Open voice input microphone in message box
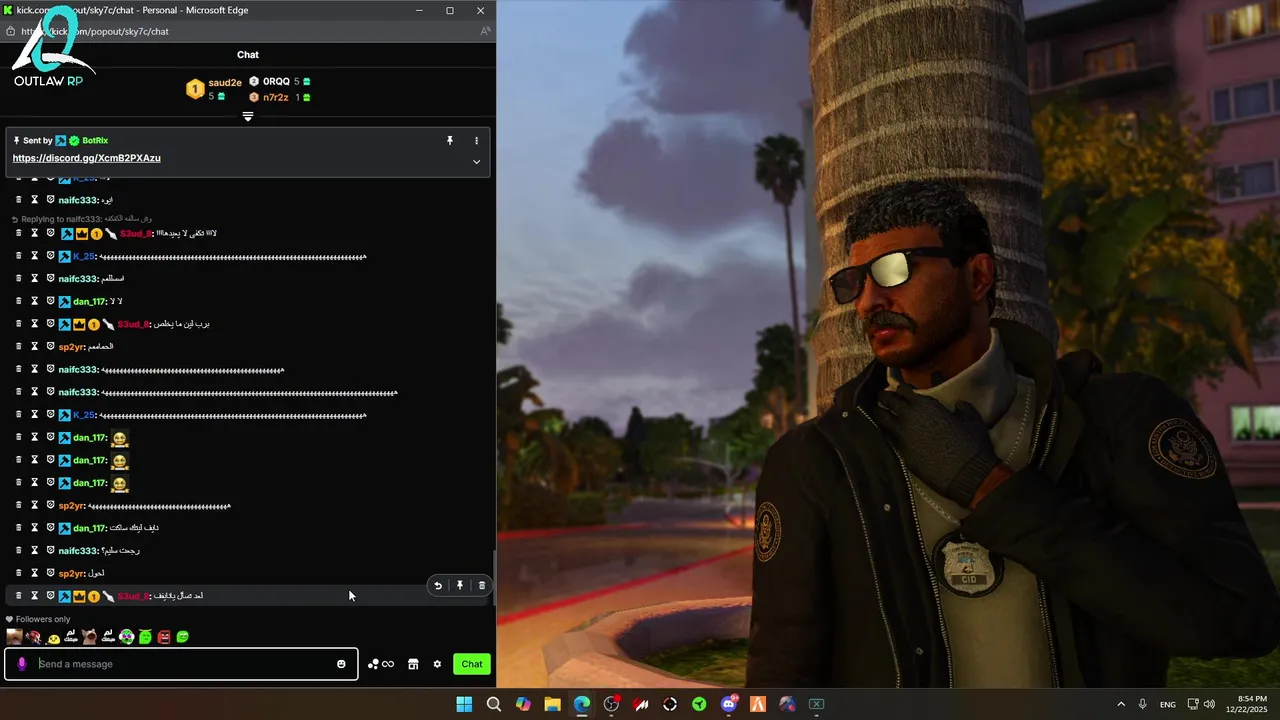Viewport: 1280px width, 720px height. [22, 664]
